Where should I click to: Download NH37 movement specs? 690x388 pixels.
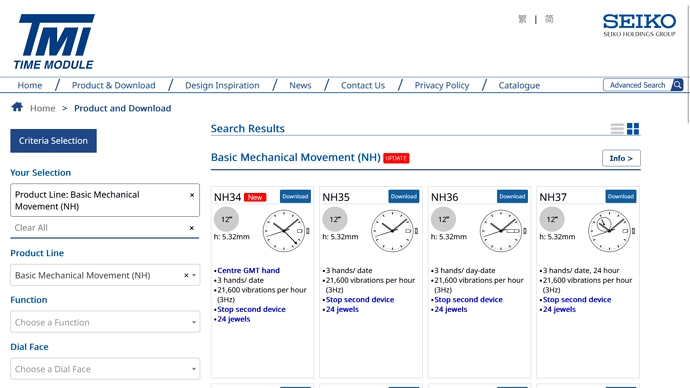coord(621,196)
